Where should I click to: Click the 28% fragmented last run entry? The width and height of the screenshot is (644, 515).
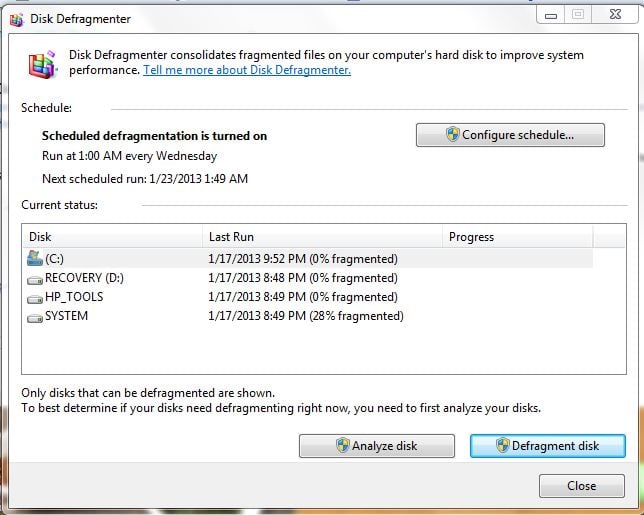point(306,316)
